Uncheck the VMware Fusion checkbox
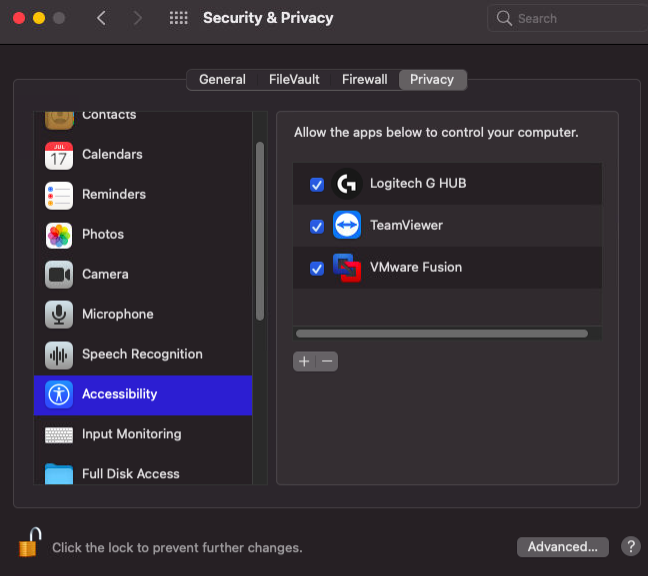This screenshot has width=648, height=576. click(317, 269)
